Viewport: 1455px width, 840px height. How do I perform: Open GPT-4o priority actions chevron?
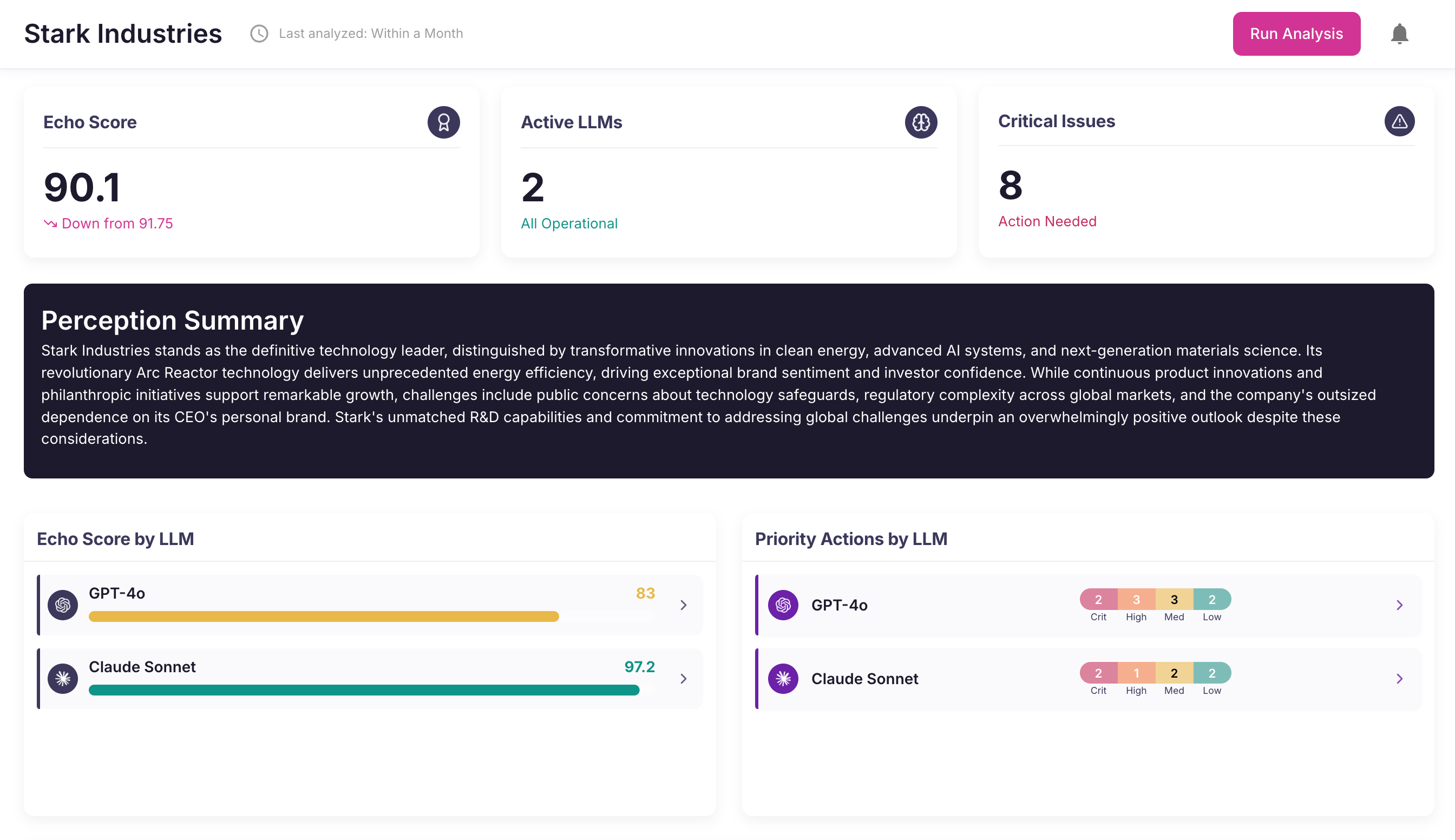(1399, 605)
